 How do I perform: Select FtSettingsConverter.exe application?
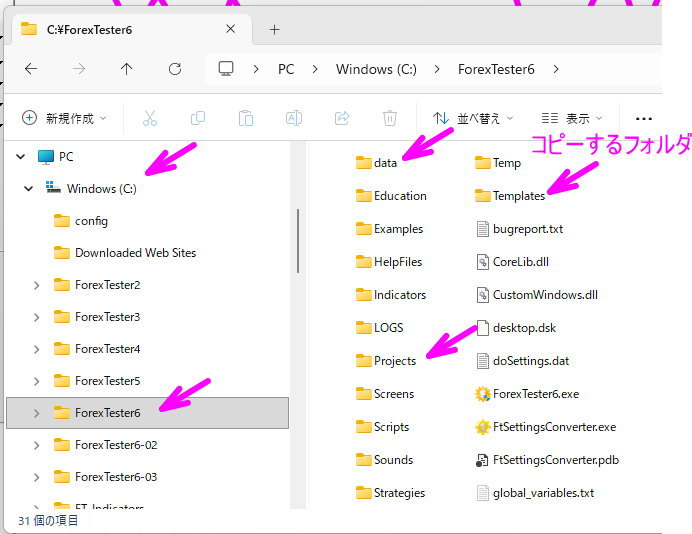(545, 427)
